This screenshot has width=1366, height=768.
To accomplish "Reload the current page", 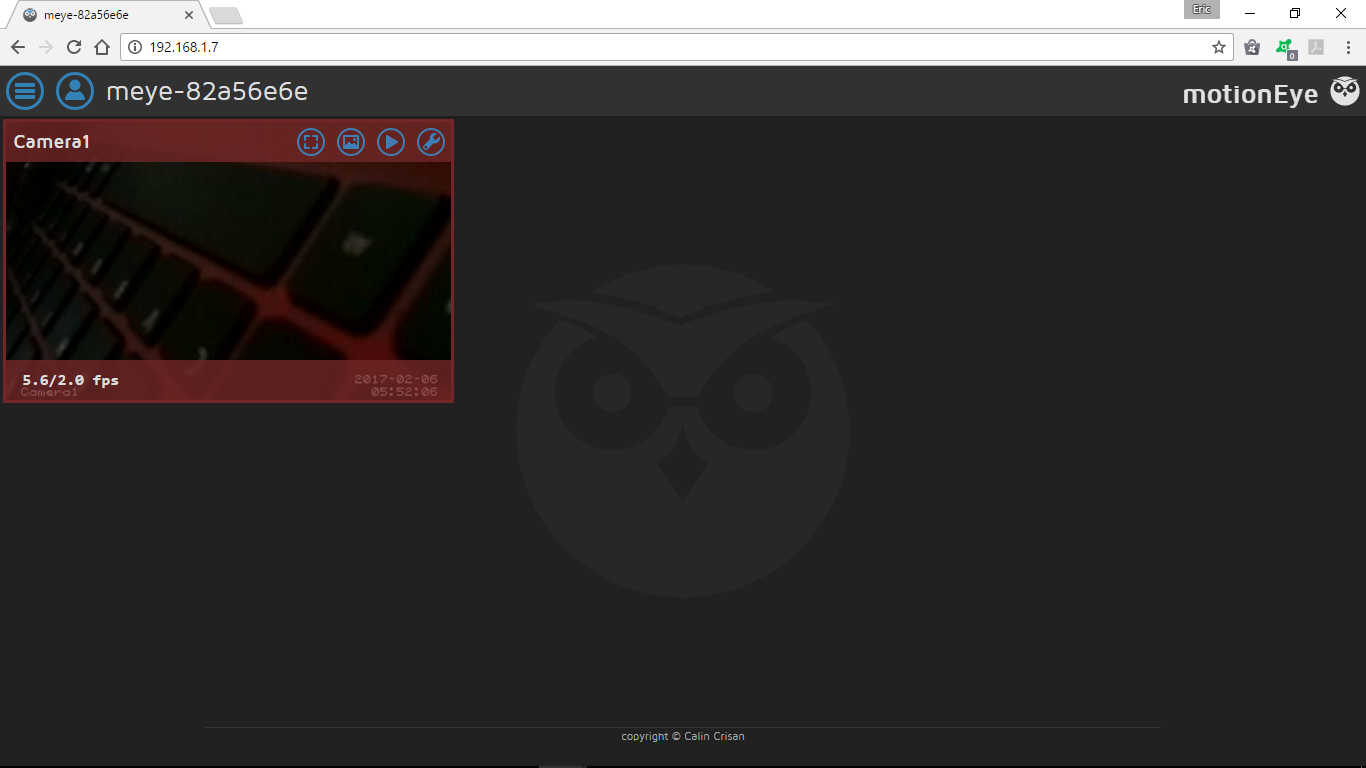I will [x=72, y=46].
